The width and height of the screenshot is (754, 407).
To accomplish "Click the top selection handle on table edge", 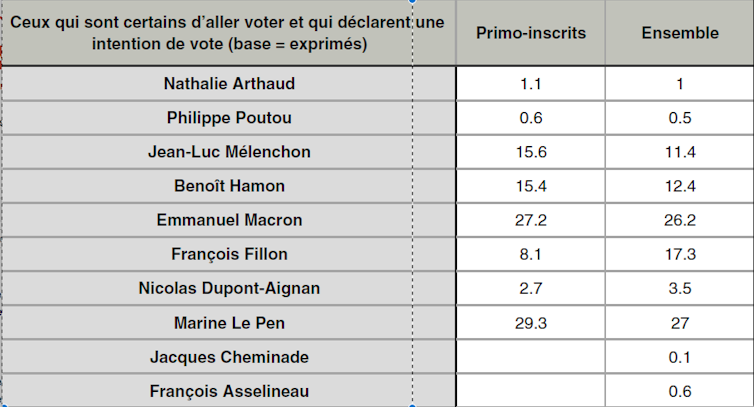I will point(412,1).
